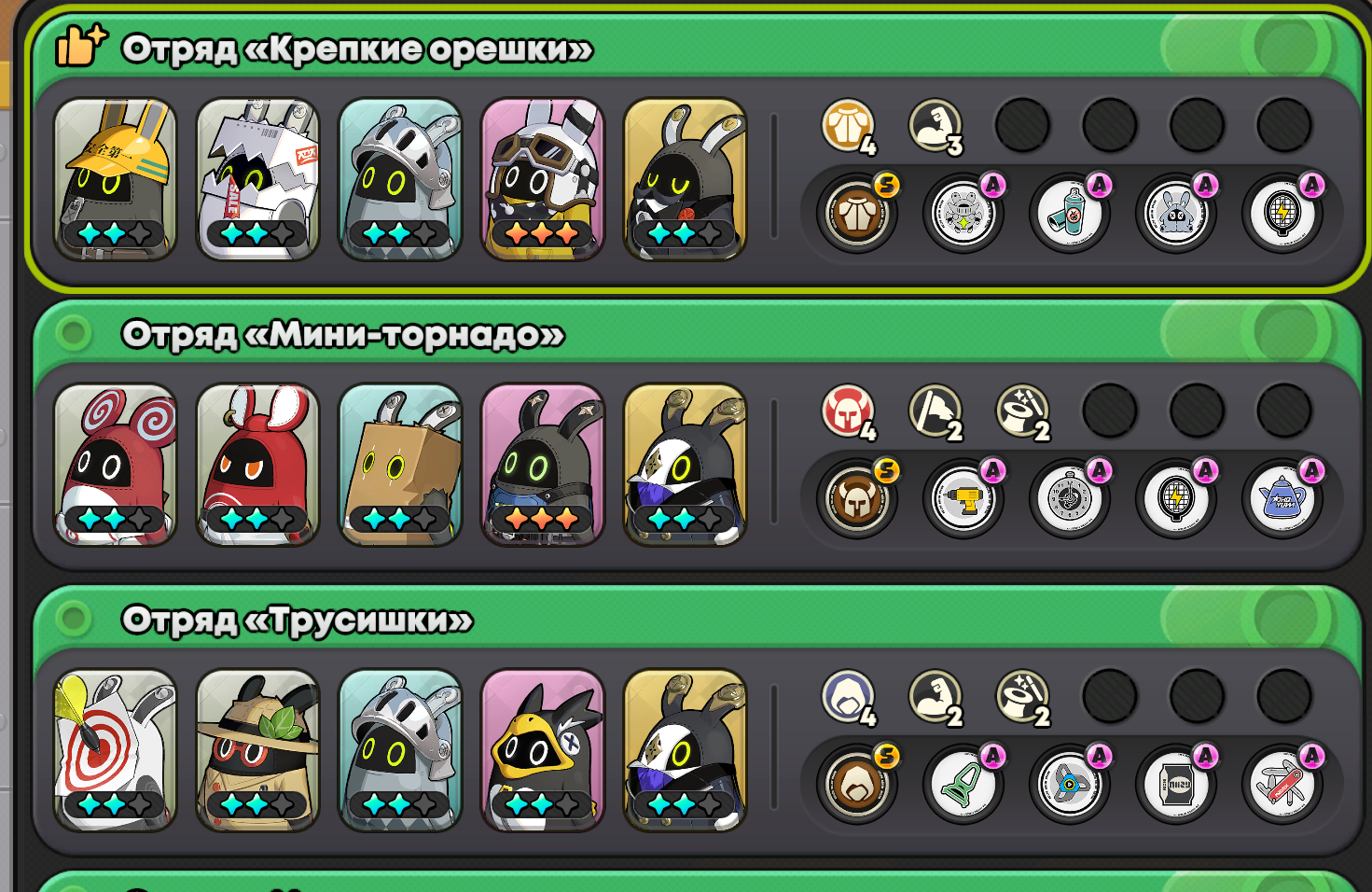
Task: Click the flexing arm trait with count 3
Action: (x=935, y=126)
